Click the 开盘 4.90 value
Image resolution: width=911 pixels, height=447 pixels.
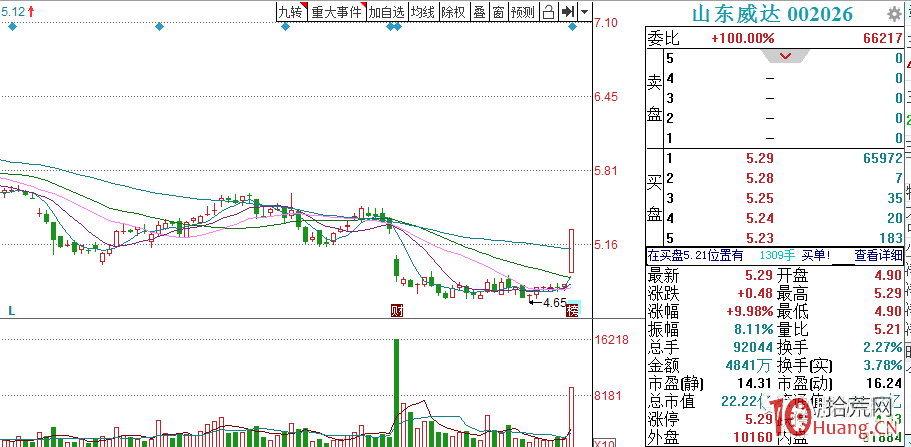coord(887,274)
